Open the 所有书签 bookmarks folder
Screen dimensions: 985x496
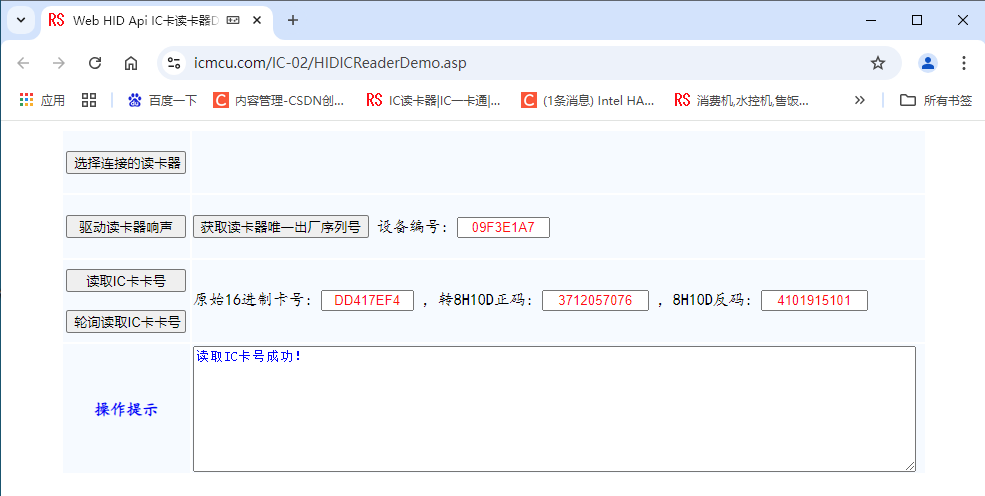click(936, 100)
